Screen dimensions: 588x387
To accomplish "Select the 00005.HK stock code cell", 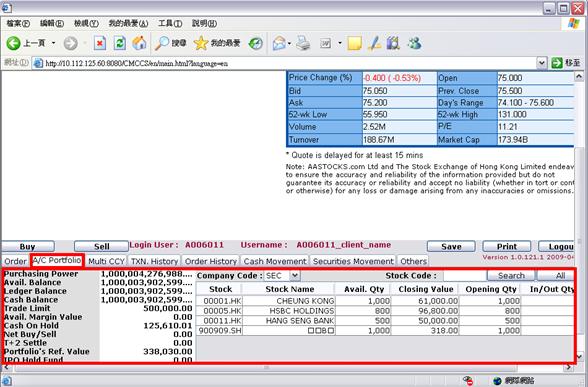I will point(219,311).
